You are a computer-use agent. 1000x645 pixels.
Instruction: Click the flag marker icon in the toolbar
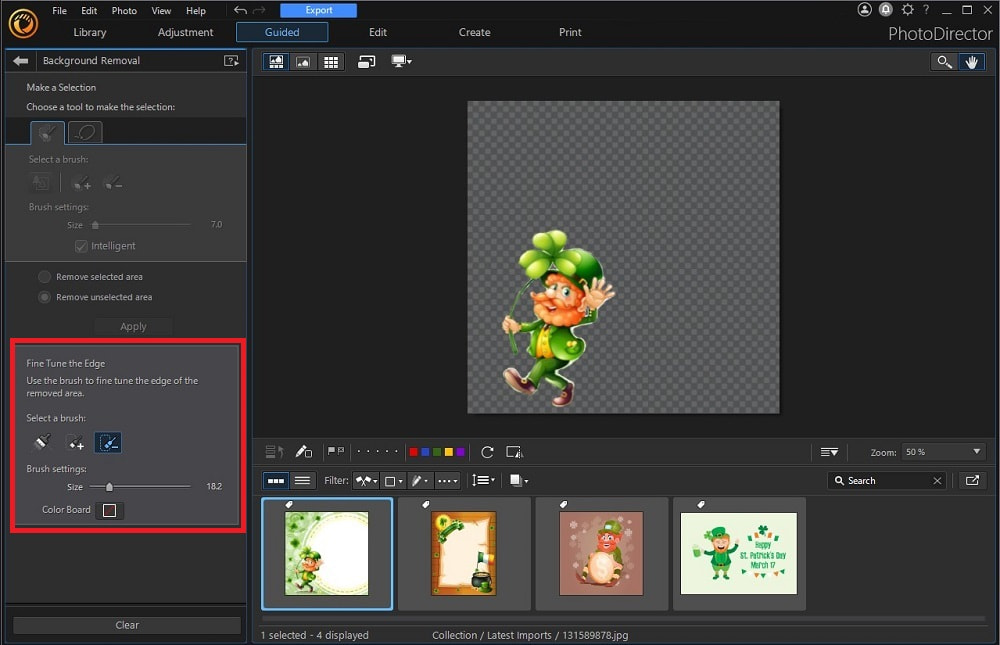coord(332,452)
